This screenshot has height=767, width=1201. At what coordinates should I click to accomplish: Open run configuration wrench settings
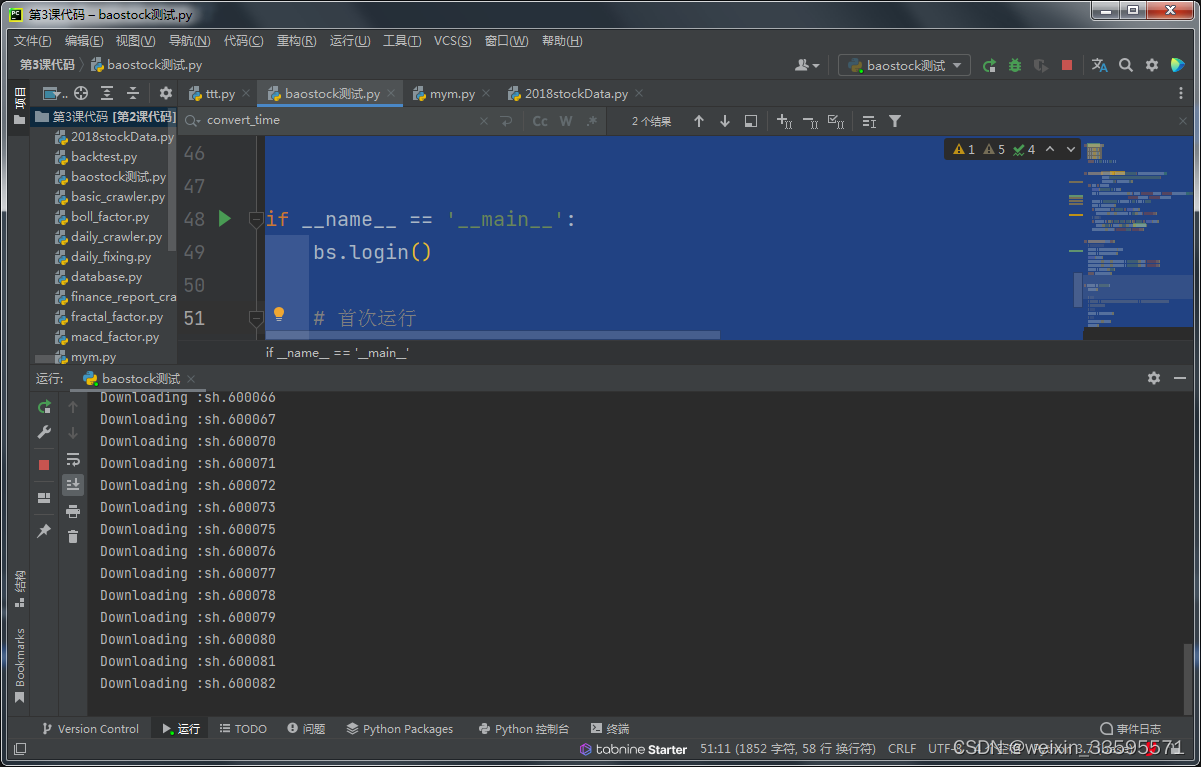pos(44,433)
